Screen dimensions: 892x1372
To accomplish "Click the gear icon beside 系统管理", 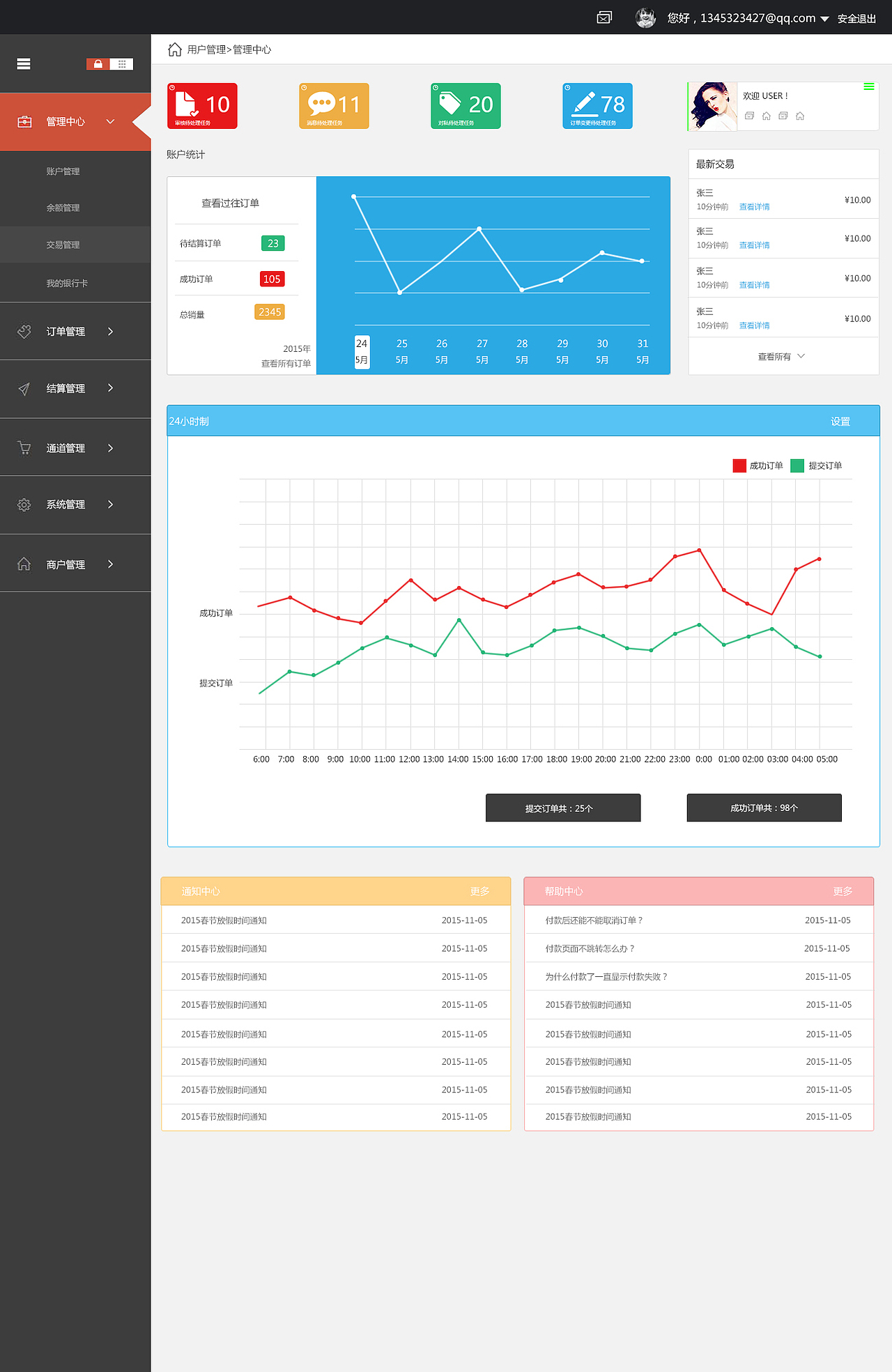I will pos(24,504).
